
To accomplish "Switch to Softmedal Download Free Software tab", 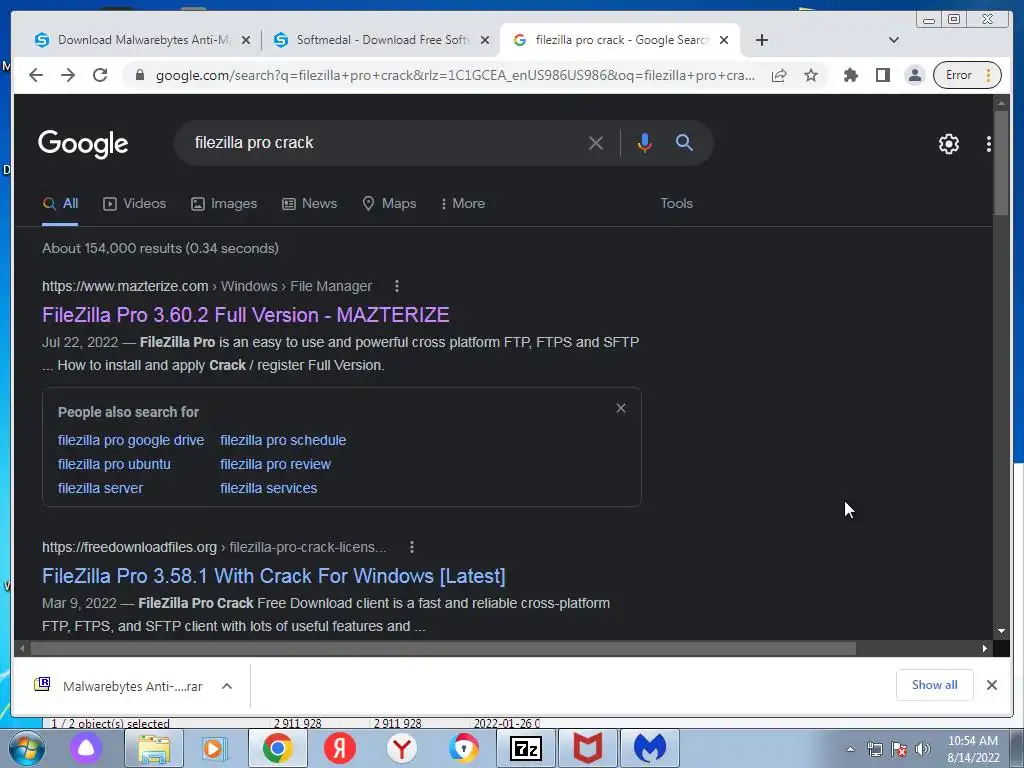I will pyautogui.click(x=382, y=40).
